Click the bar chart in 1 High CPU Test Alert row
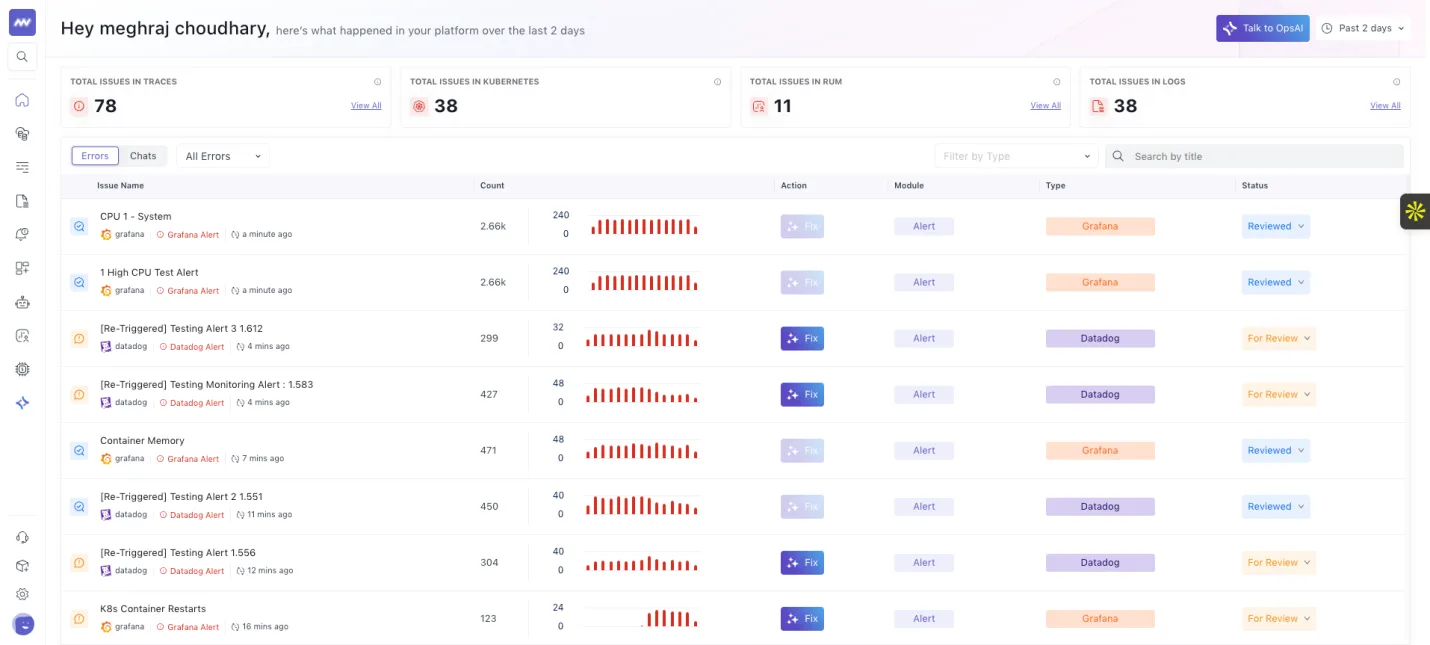 pyautogui.click(x=644, y=283)
